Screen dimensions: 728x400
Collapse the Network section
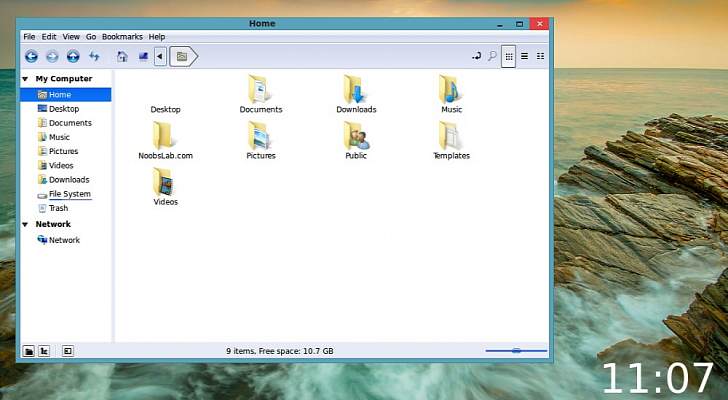[26, 225]
